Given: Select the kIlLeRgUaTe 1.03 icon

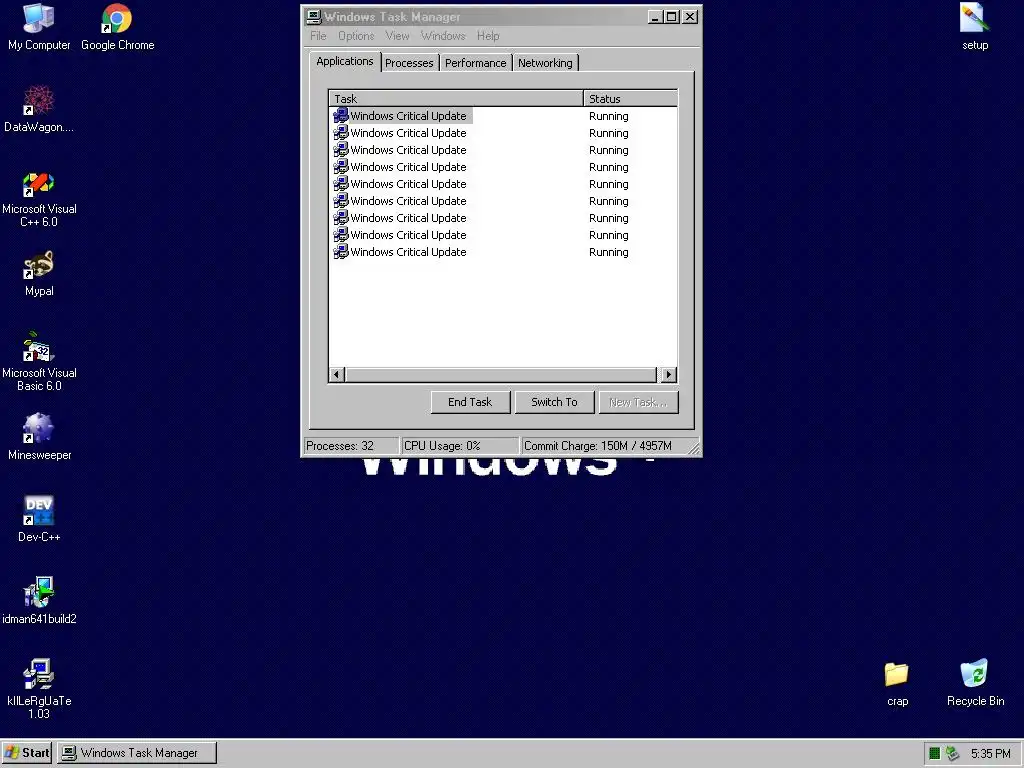Looking at the screenshot, I should pos(39,689).
